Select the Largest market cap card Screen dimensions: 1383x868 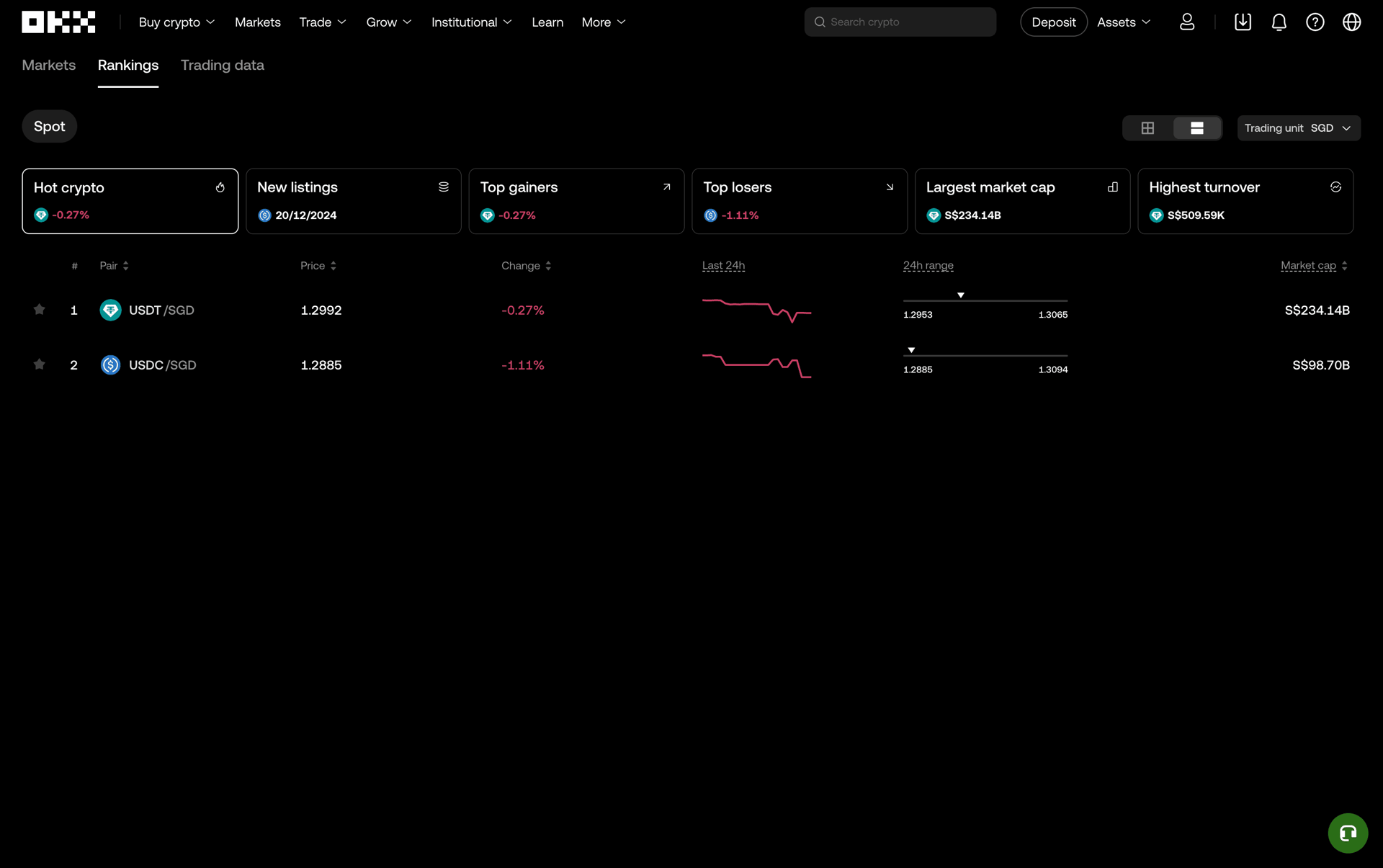(x=1023, y=201)
